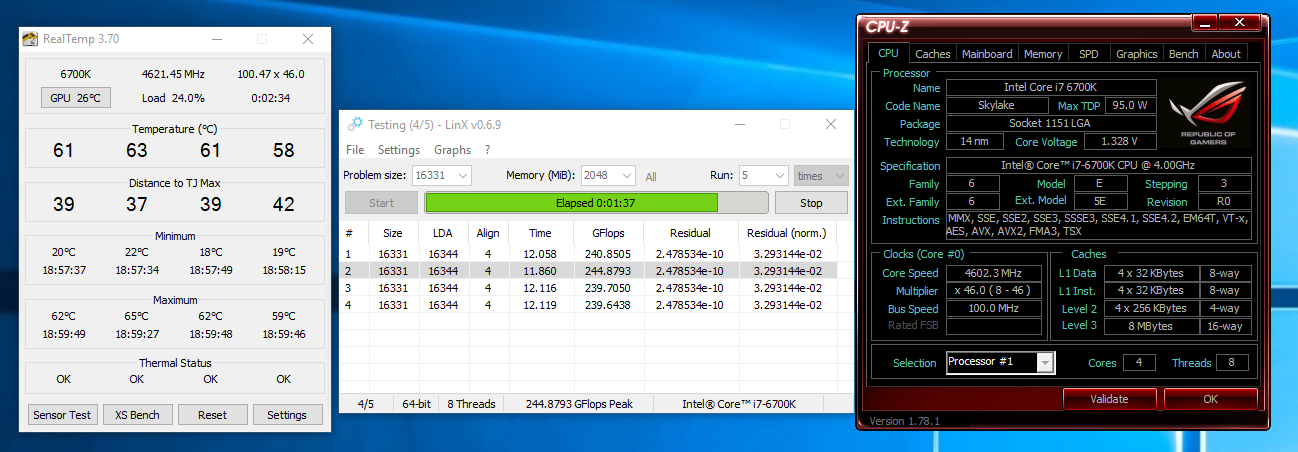The height and width of the screenshot is (452, 1298).
Task: Click the Load 24.0% reading
Action: coord(173,98)
